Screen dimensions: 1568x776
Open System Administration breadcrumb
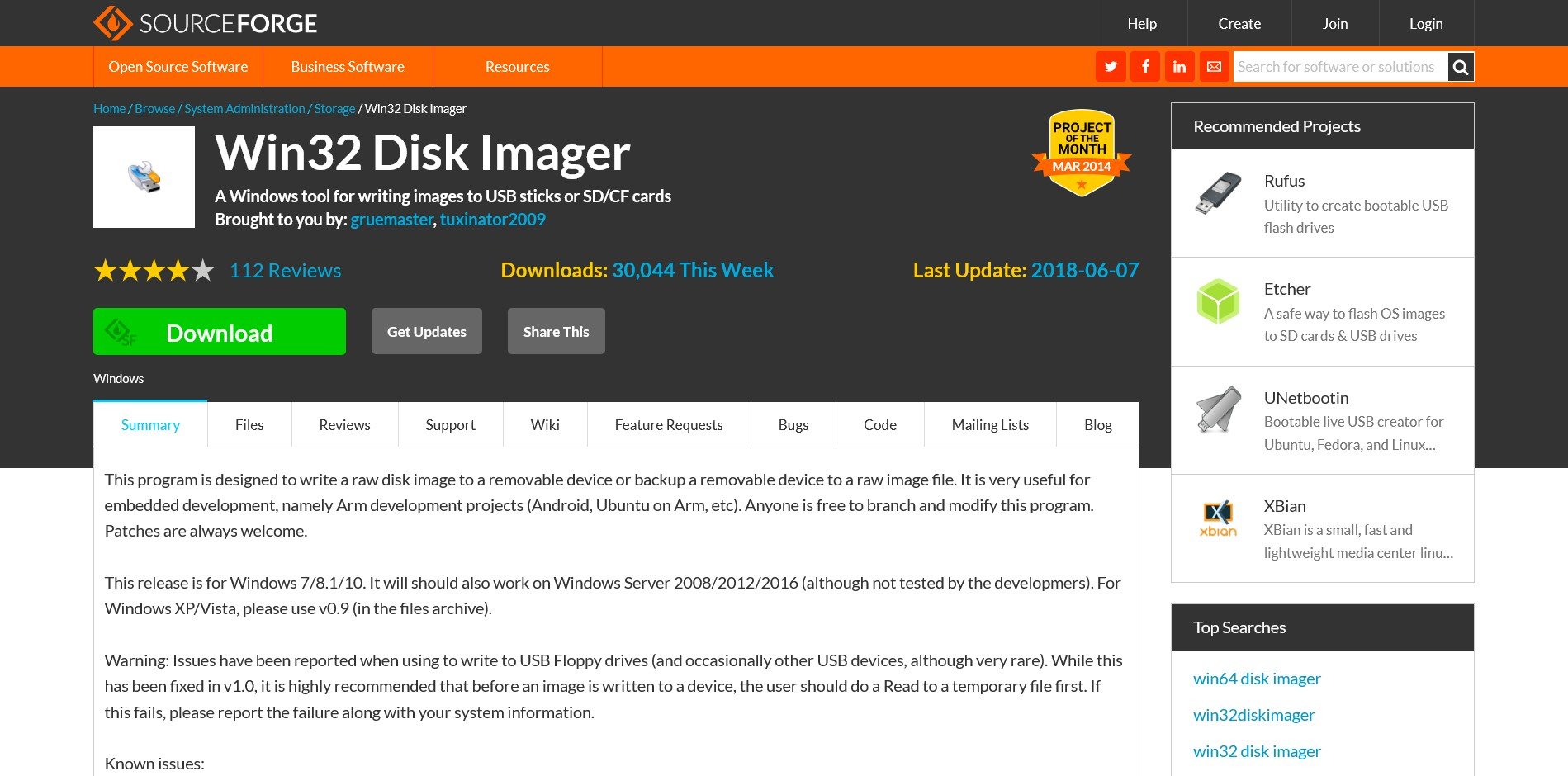244,108
